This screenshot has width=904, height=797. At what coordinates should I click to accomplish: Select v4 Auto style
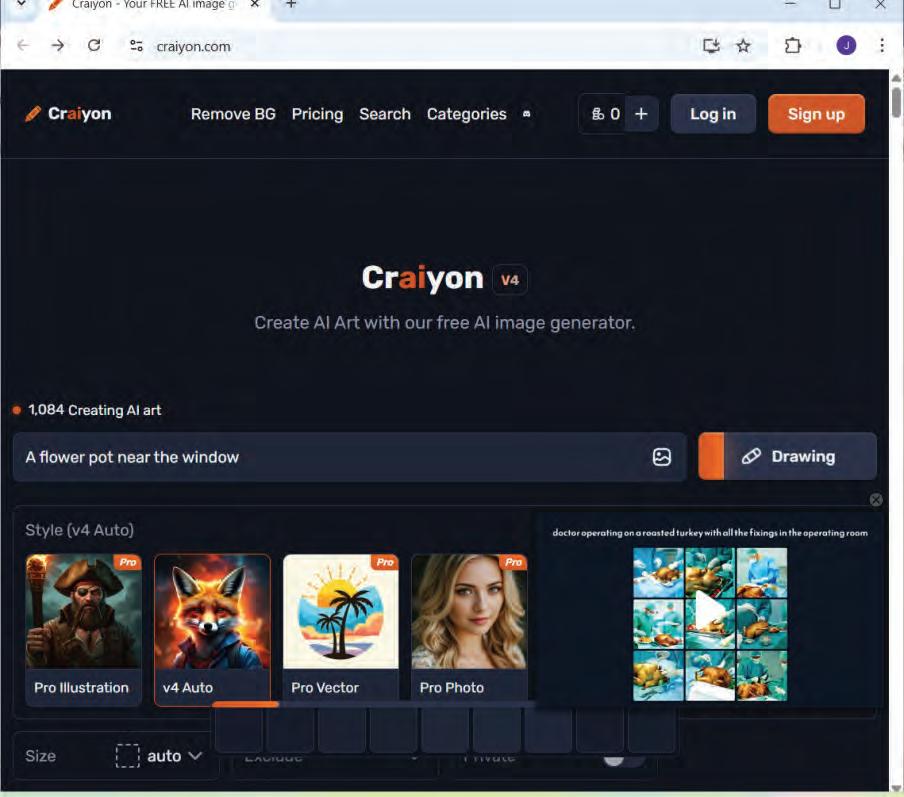(212, 630)
